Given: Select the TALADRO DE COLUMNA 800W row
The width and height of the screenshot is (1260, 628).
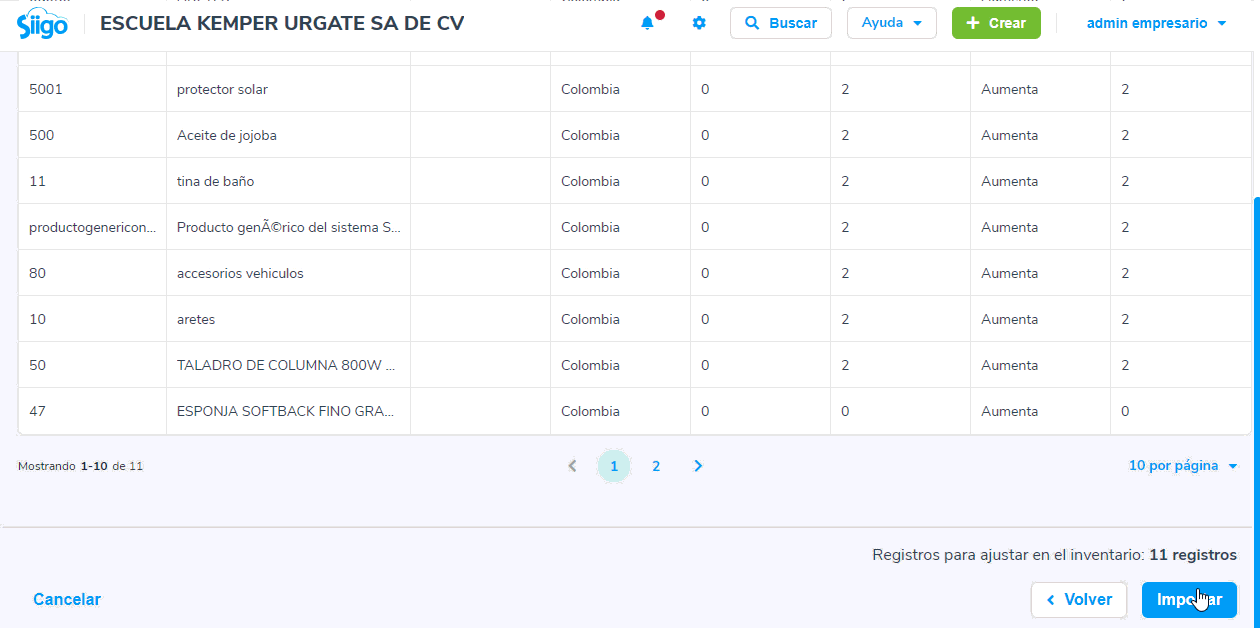Looking at the screenshot, I should (286, 365).
